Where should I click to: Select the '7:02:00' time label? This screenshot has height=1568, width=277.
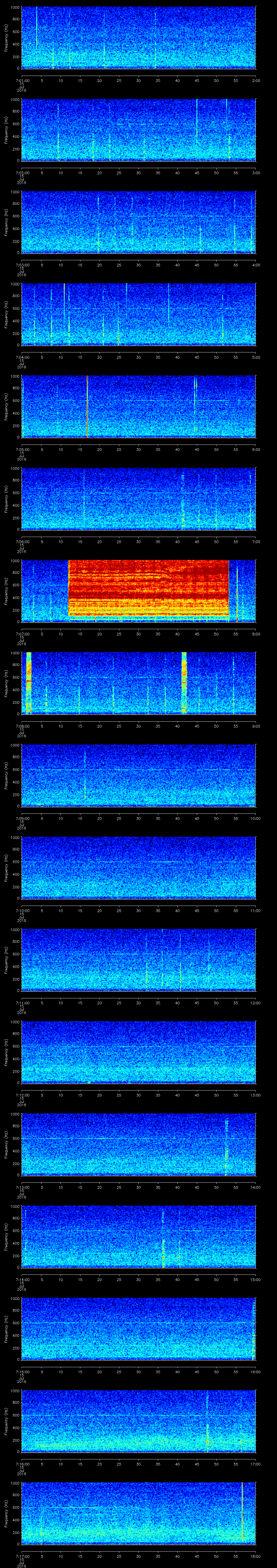22,173
